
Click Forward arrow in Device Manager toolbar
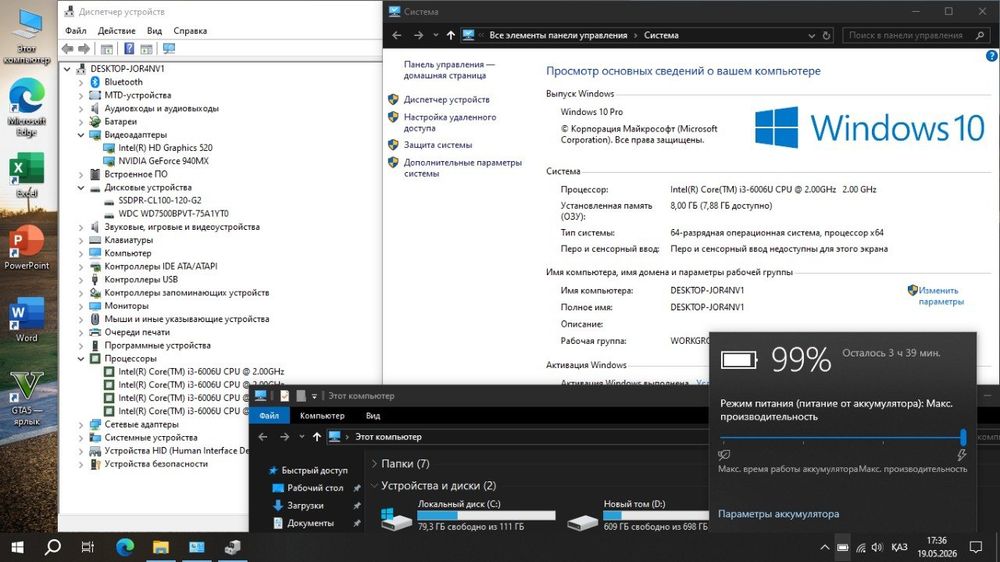coord(84,48)
